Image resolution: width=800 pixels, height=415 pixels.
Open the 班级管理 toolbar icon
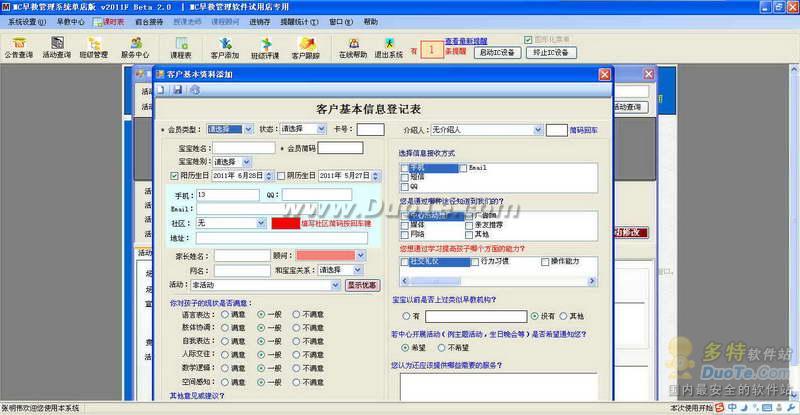click(x=94, y=47)
